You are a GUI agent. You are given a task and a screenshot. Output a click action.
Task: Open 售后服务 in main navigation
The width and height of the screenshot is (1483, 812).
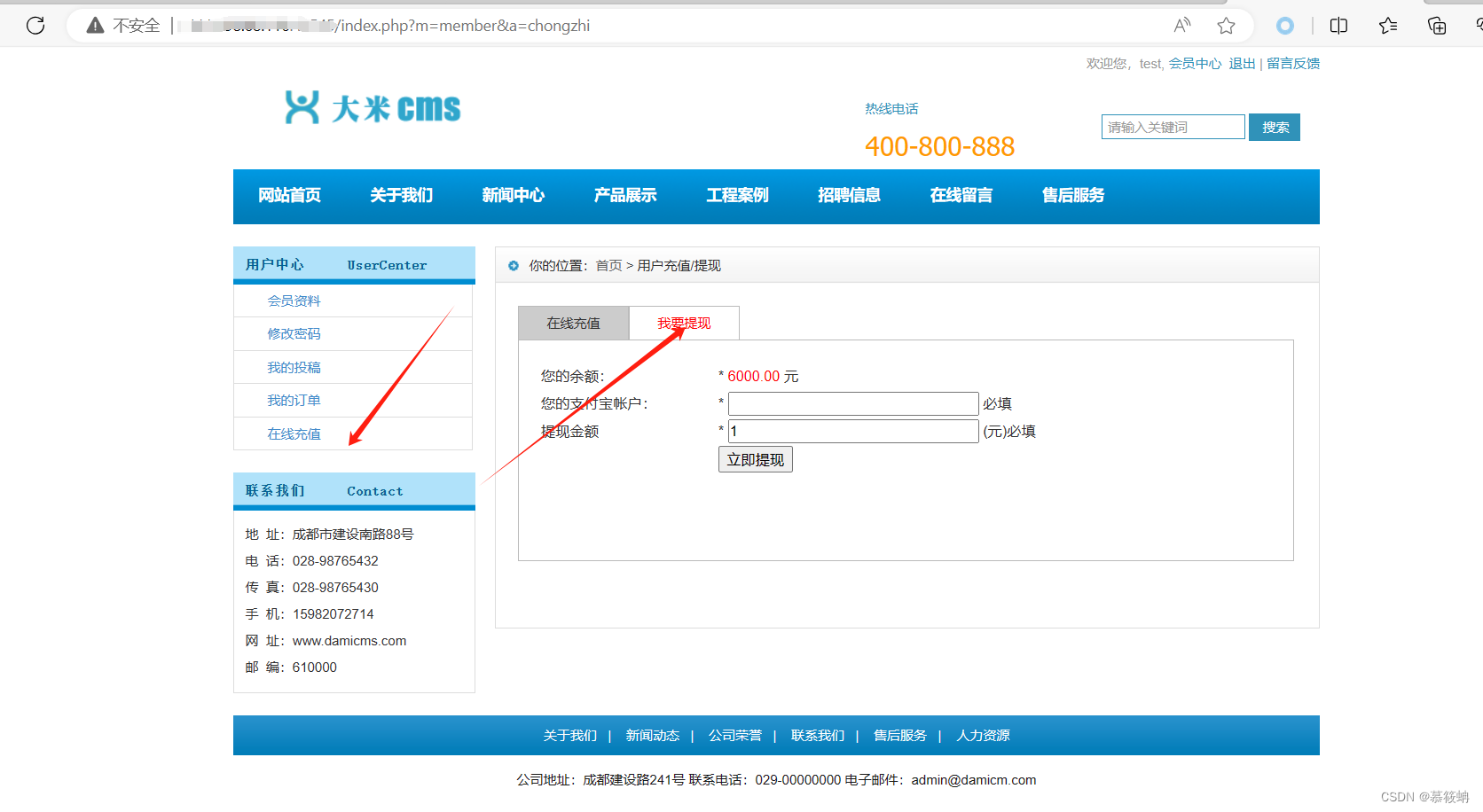point(1072,195)
